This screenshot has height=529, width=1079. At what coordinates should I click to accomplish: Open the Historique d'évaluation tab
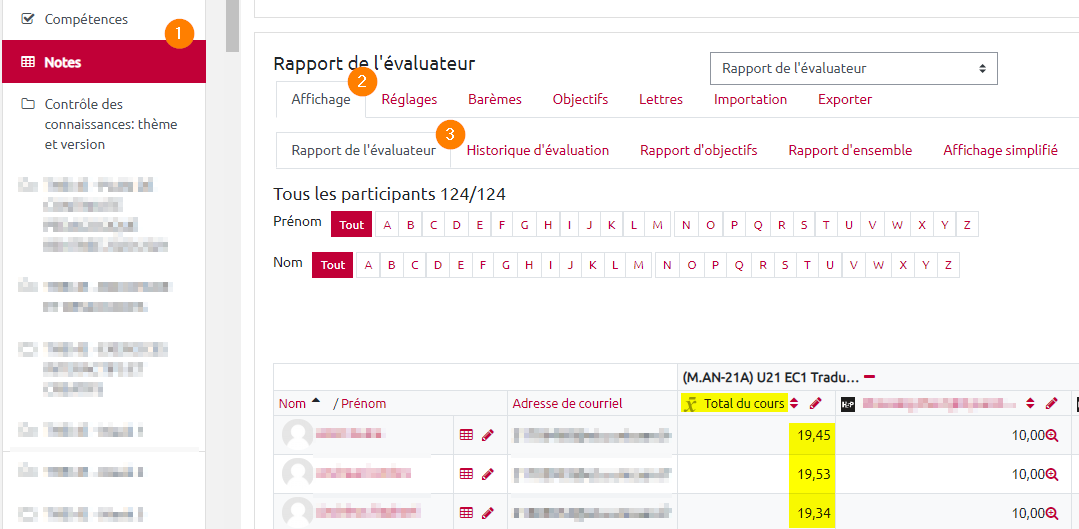[x=537, y=150]
